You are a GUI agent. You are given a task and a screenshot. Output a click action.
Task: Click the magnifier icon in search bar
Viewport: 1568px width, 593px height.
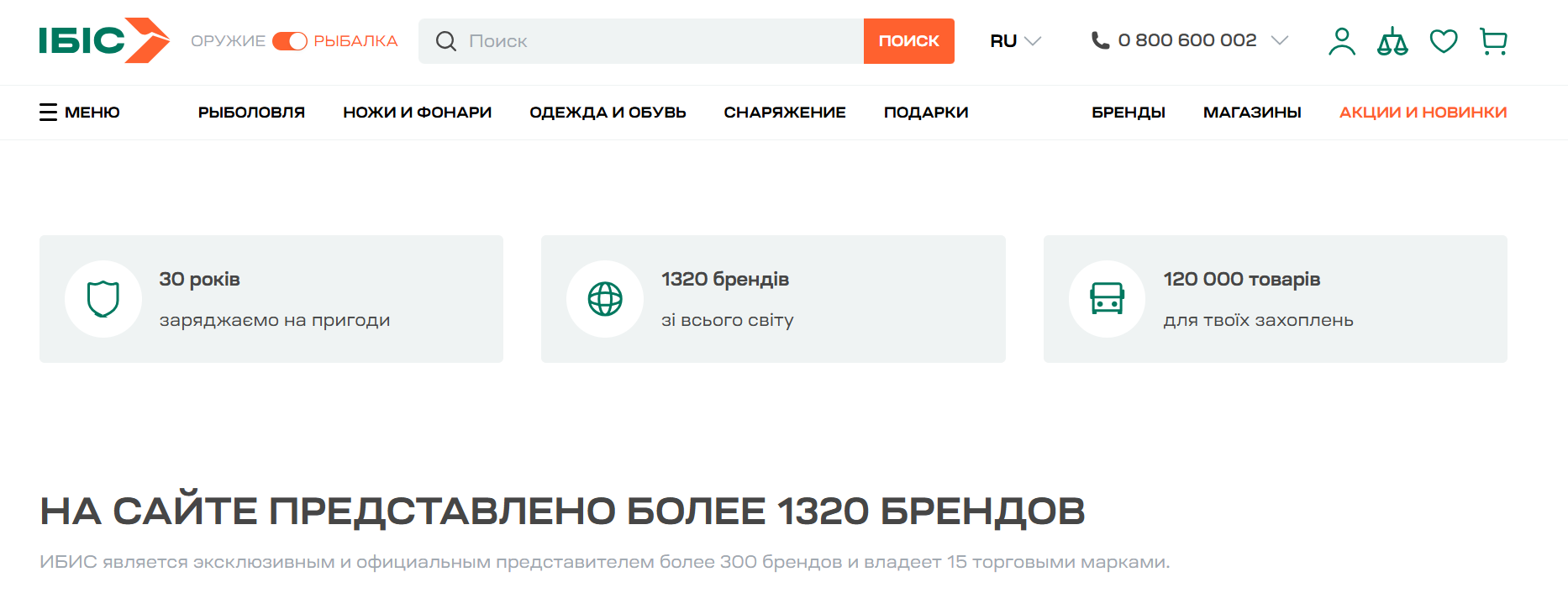[446, 41]
